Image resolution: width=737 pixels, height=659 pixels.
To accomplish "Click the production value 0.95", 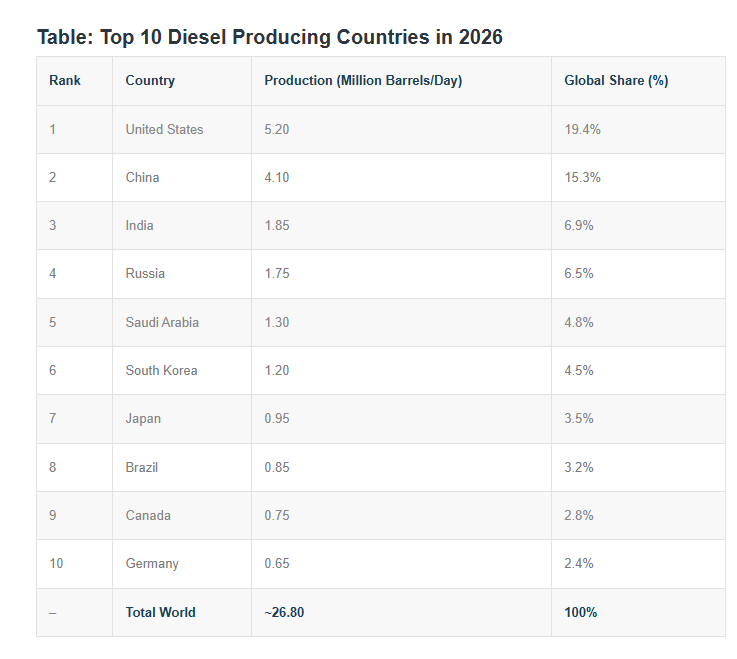I will click(x=276, y=418).
